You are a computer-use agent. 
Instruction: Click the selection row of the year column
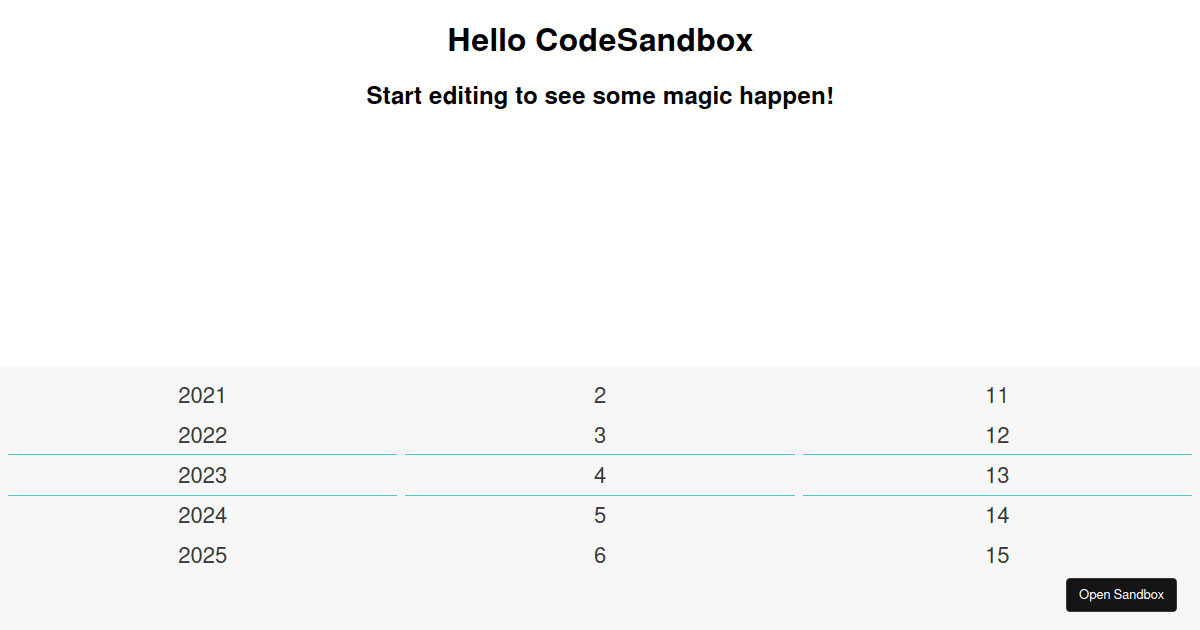pyautogui.click(x=202, y=475)
